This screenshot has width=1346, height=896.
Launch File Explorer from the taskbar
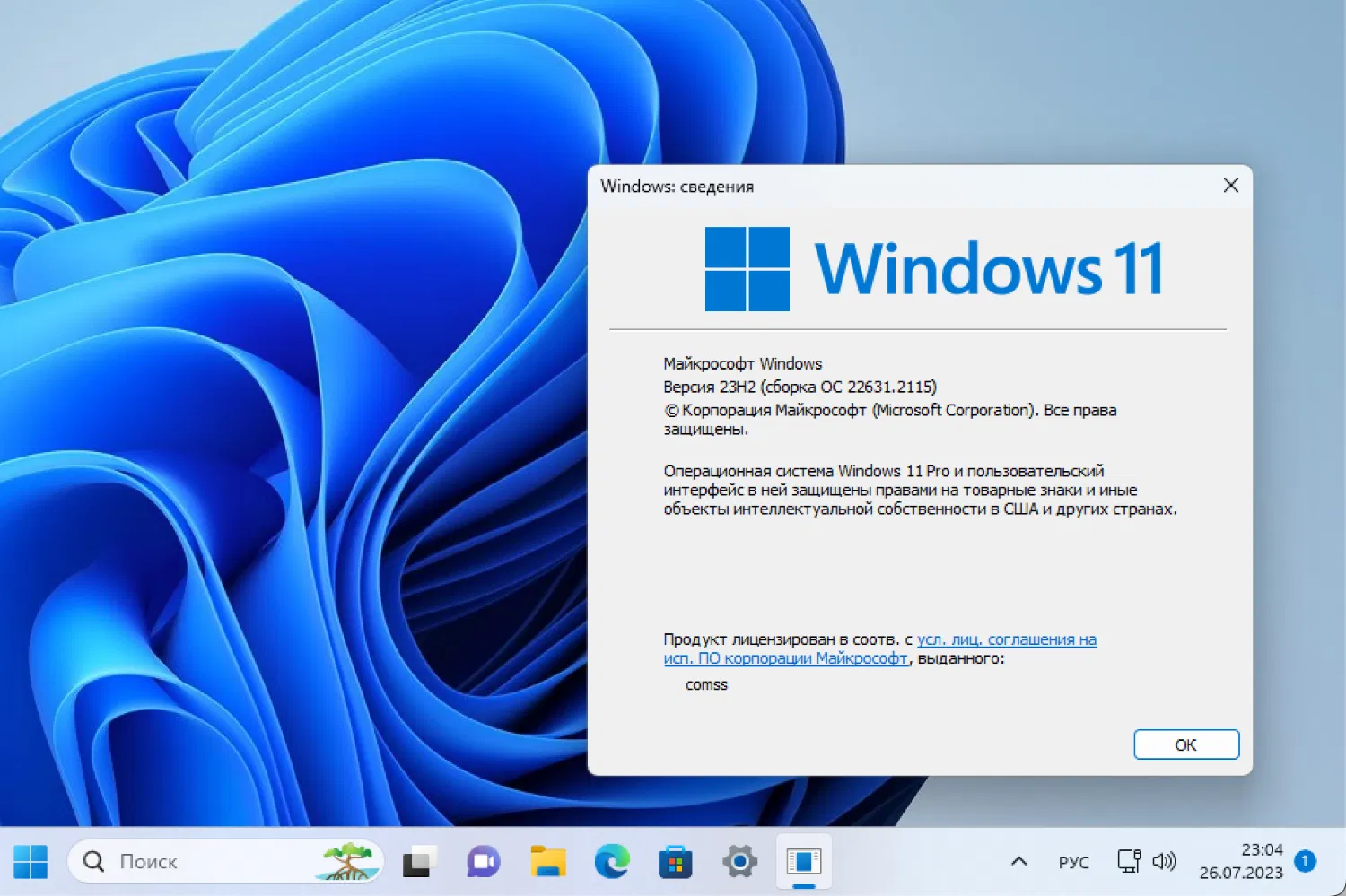point(546,861)
